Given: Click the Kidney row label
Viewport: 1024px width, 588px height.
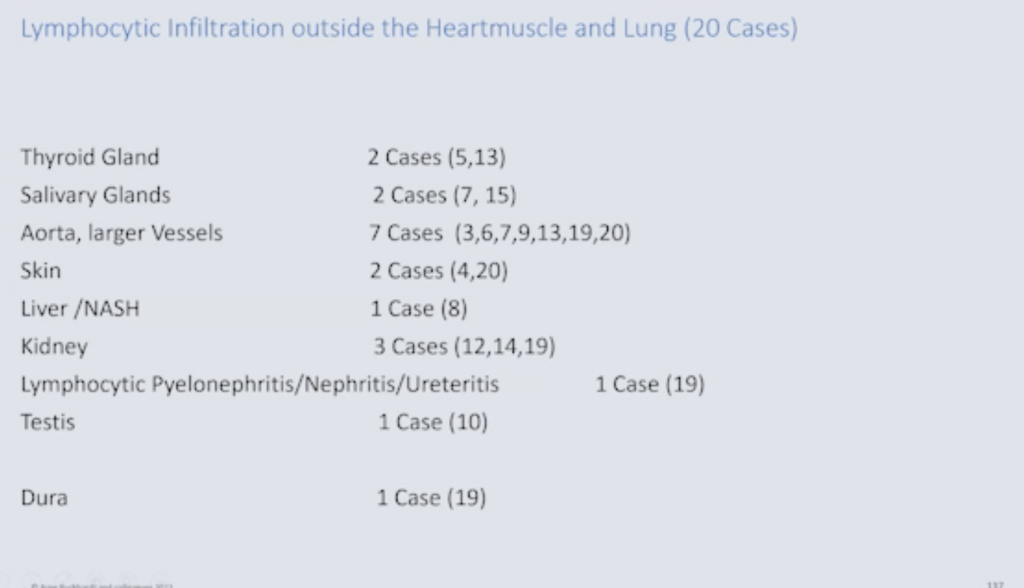Looking at the screenshot, I should pos(54,347).
